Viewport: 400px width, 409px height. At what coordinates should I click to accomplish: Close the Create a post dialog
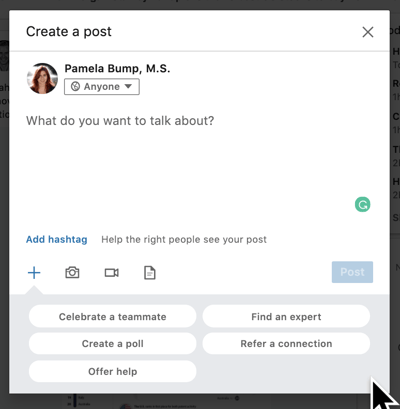point(368,32)
